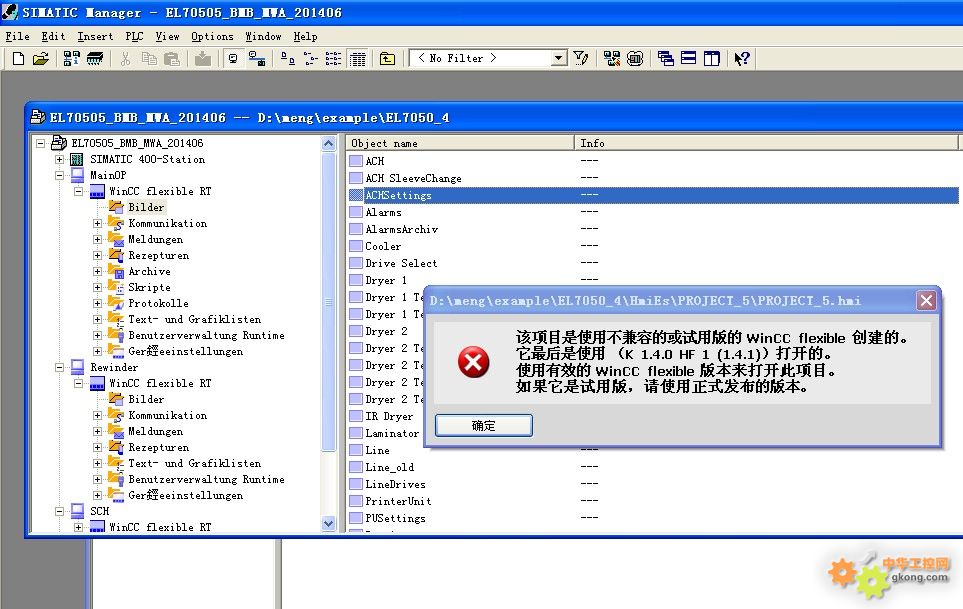Select PrinterUnit in the object list
Viewport: 963px width, 609px height.
click(398, 502)
